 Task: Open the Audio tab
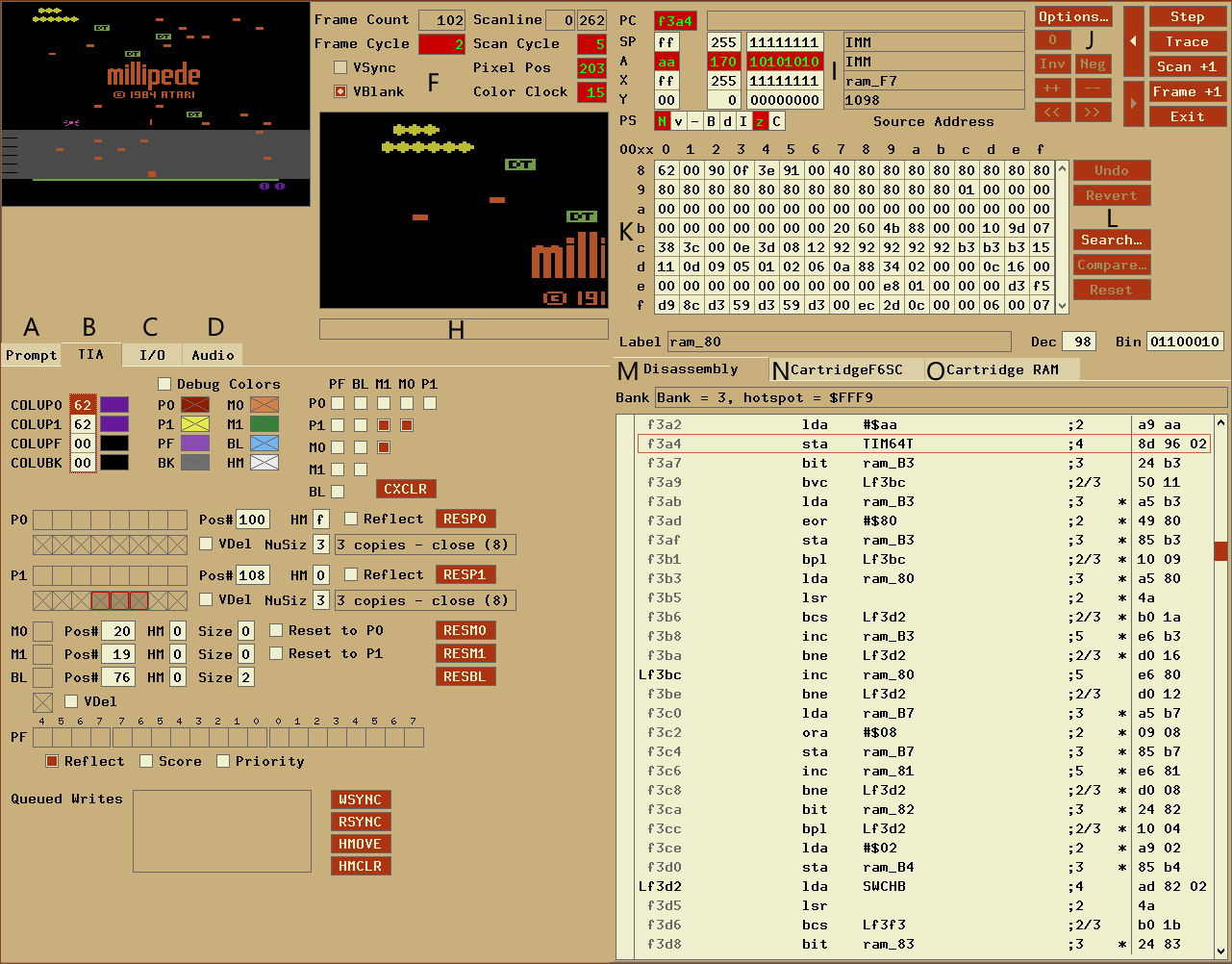213,355
